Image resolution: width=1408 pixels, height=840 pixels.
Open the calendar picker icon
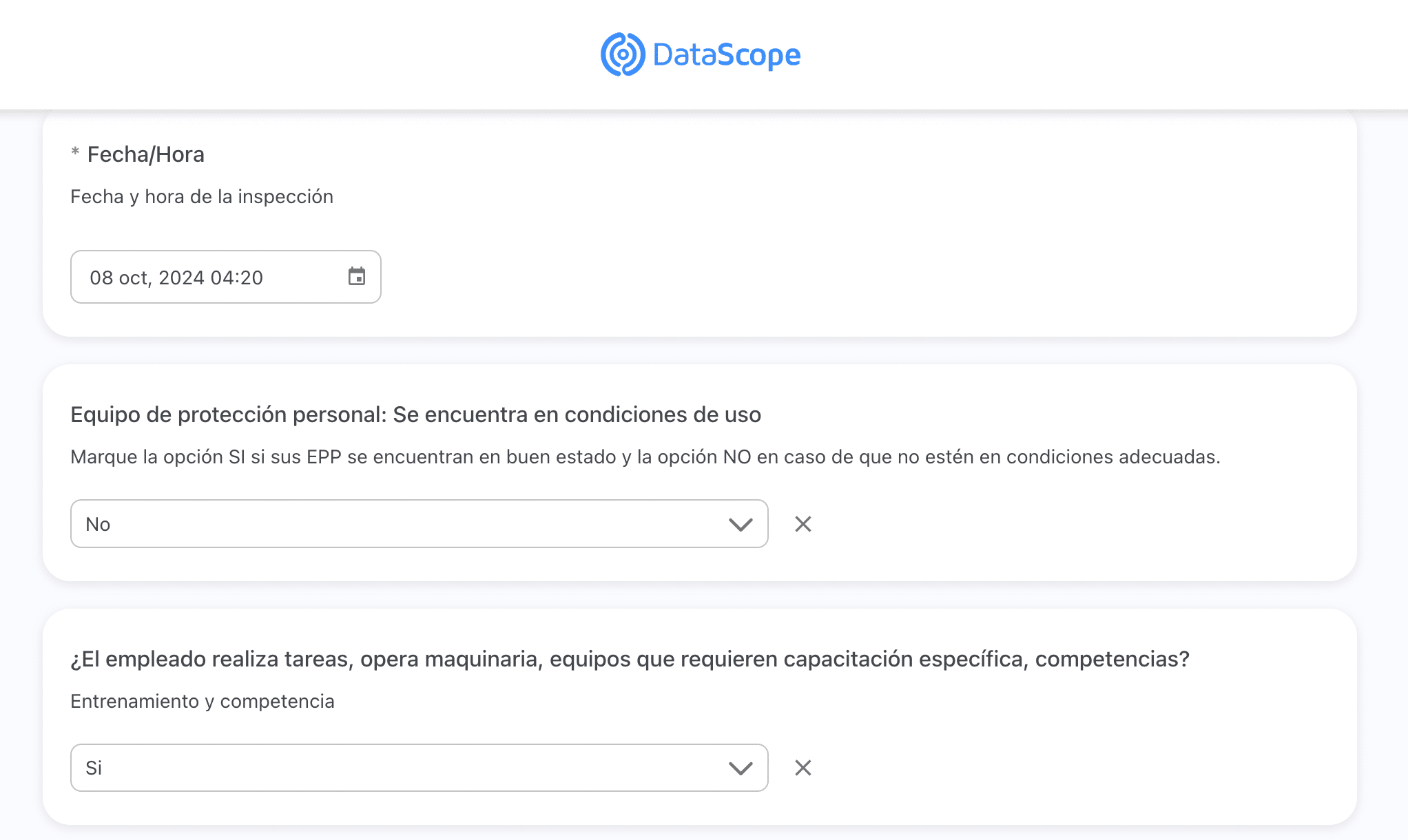(x=356, y=277)
